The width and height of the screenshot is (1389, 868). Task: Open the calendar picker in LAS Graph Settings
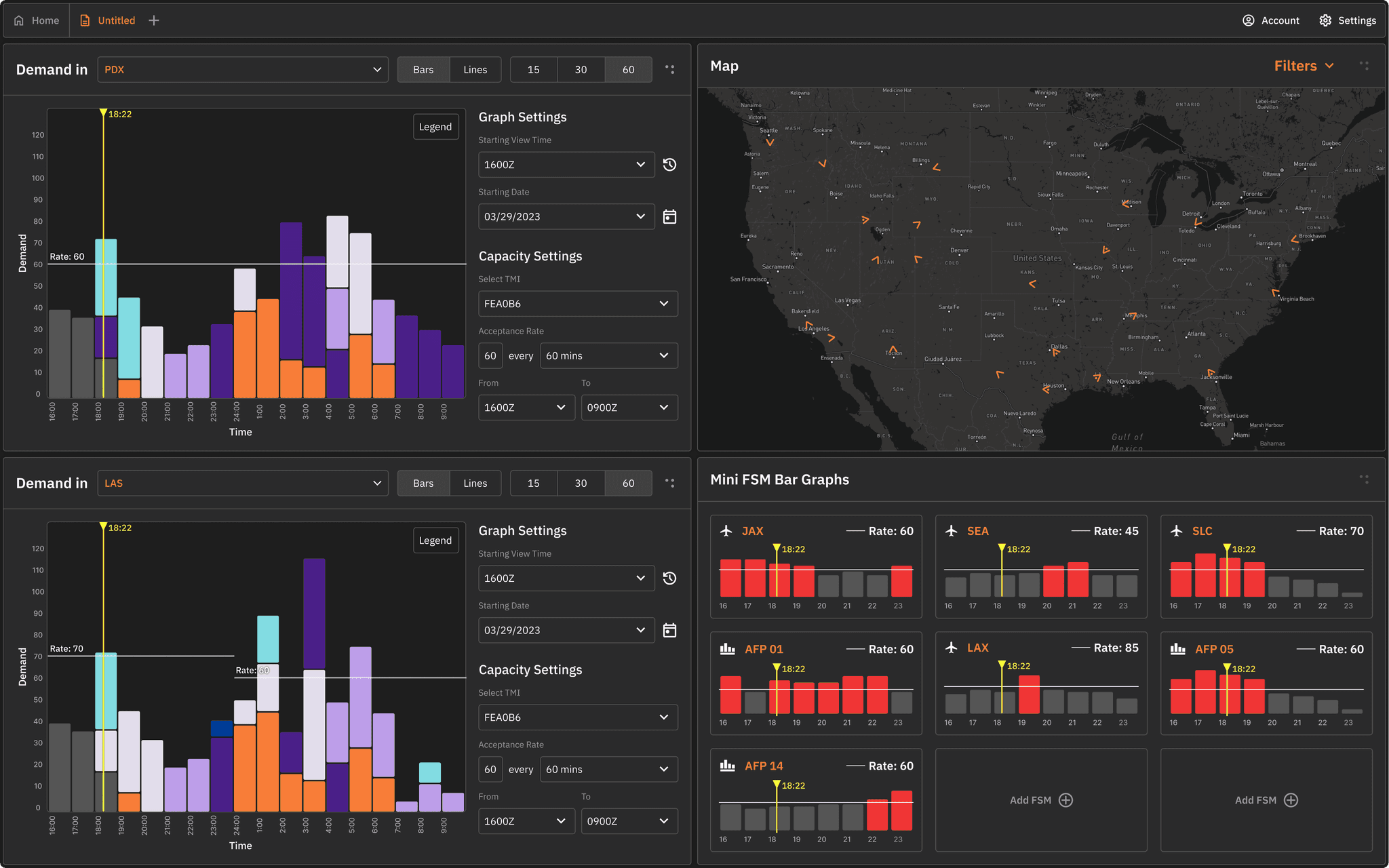pyautogui.click(x=669, y=630)
